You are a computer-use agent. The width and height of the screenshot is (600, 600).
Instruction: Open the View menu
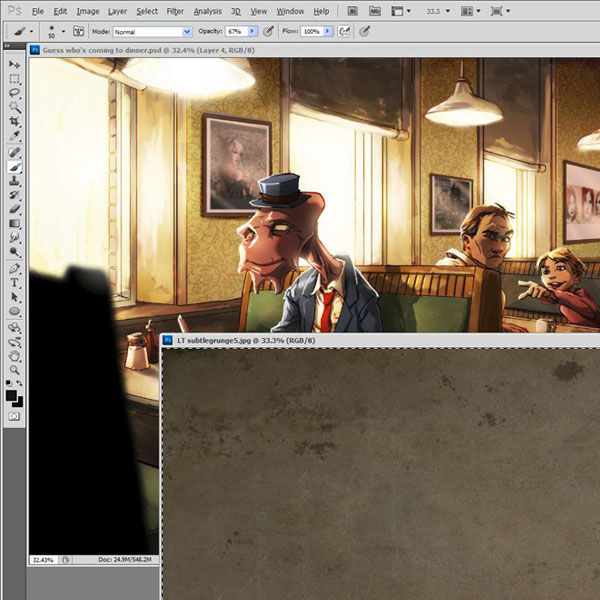click(259, 11)
